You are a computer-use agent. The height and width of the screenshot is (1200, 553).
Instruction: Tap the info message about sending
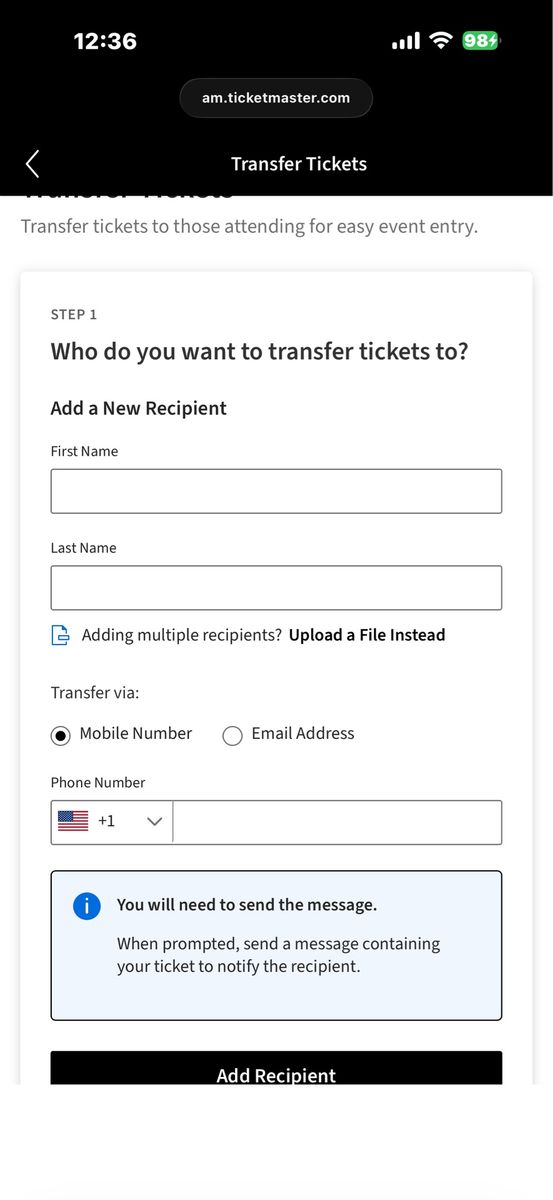(276, 945)
